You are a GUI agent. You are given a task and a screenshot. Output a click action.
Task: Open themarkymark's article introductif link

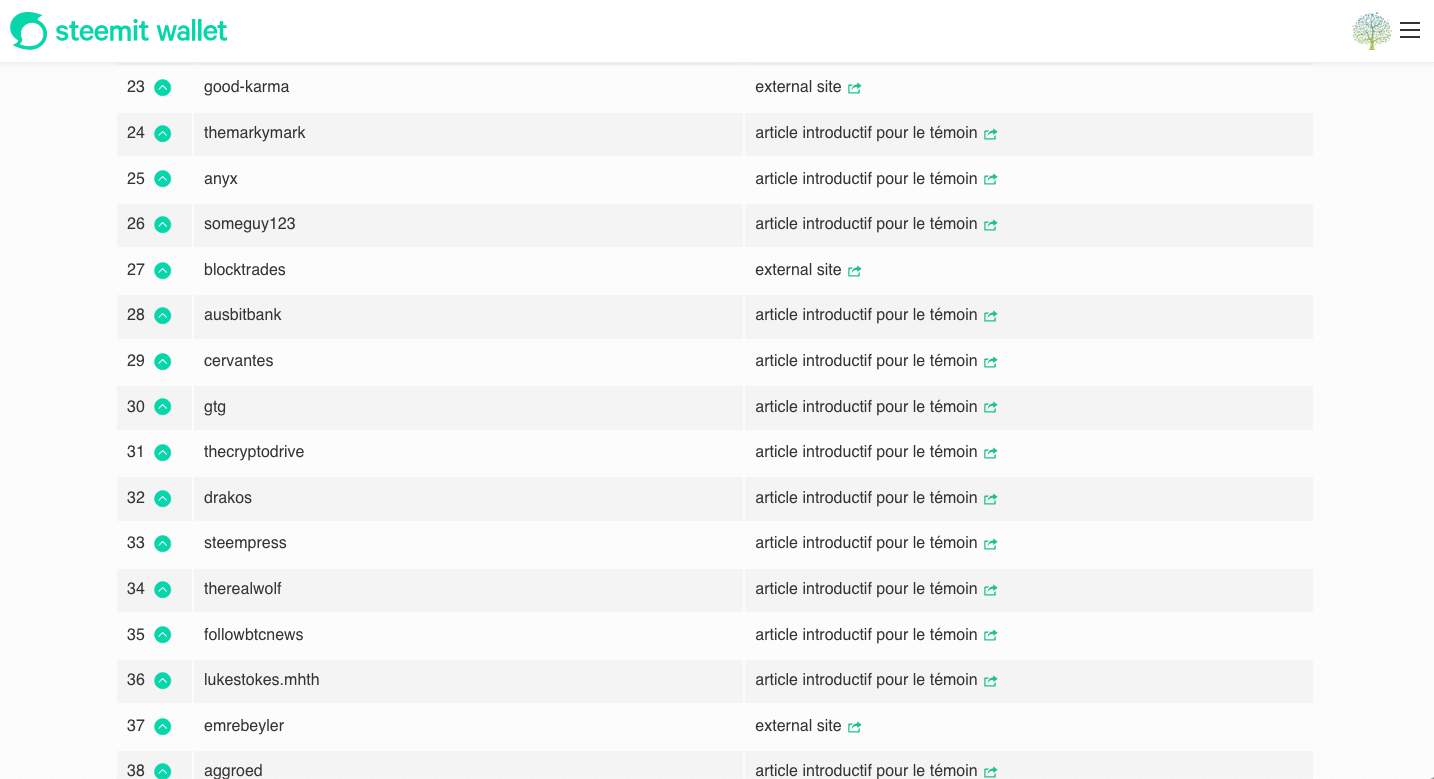(876, 133)
